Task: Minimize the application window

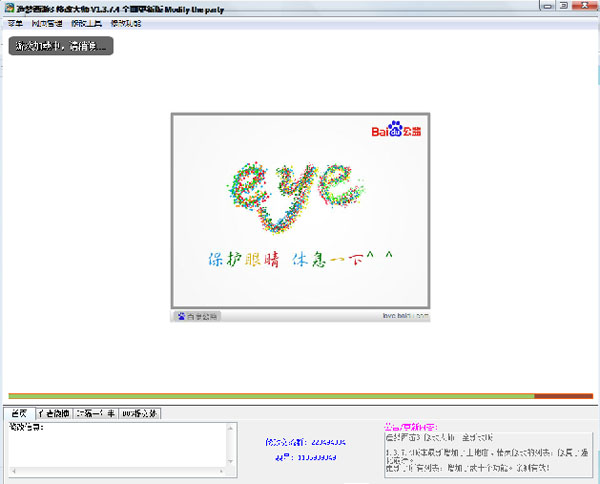Action: coord(548,6)
